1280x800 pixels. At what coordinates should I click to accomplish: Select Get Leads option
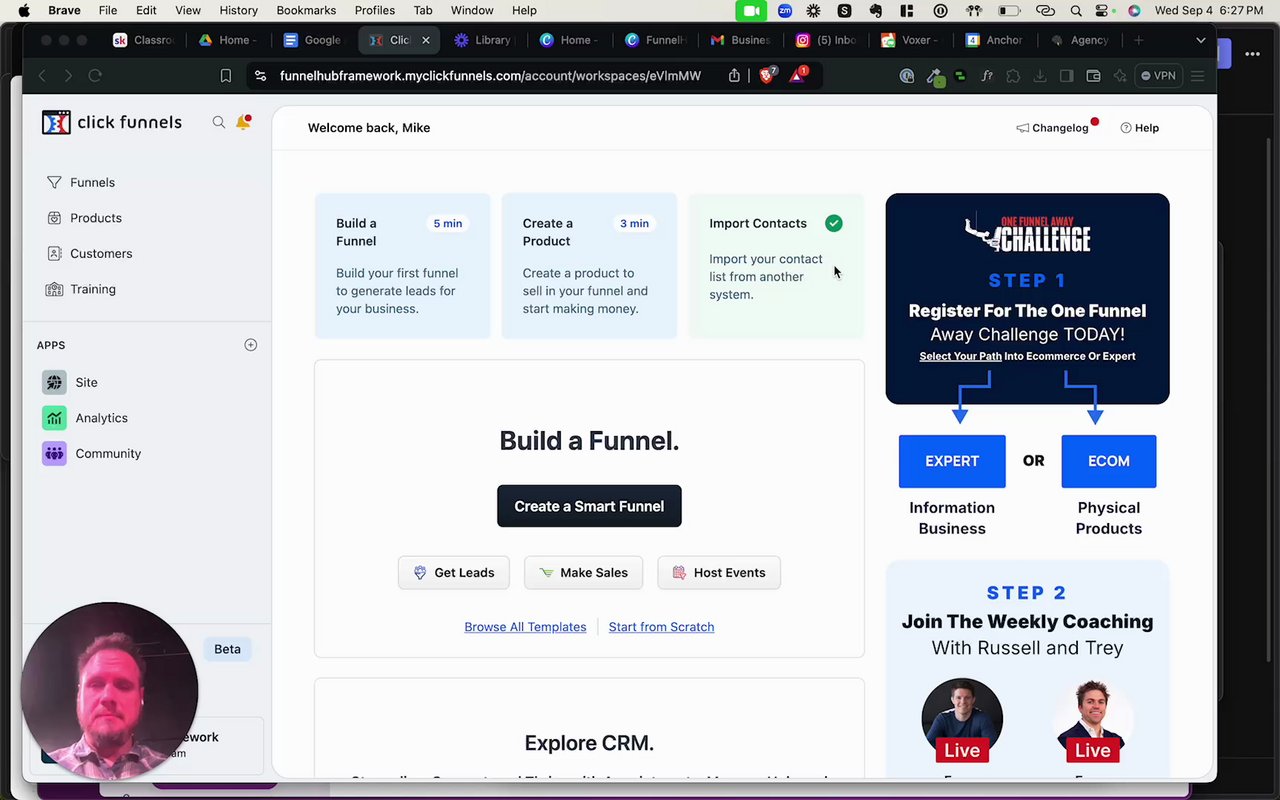(x=453, y=573)
